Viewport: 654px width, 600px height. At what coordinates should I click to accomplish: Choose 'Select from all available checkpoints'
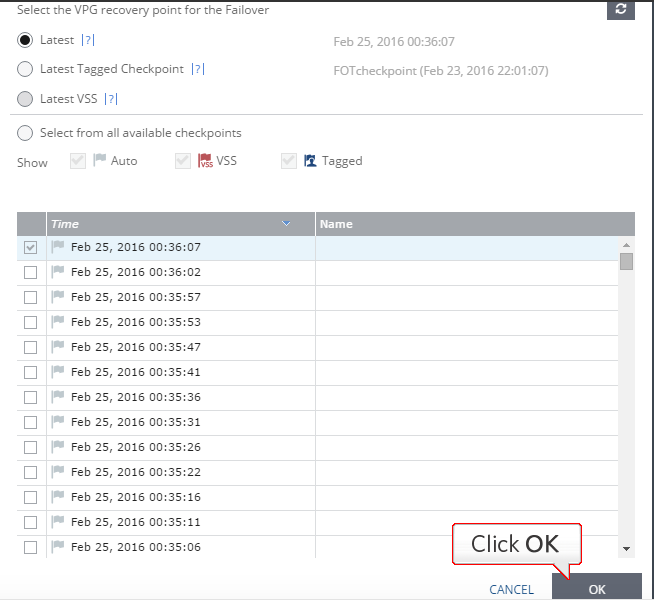(x=25, y=133)
